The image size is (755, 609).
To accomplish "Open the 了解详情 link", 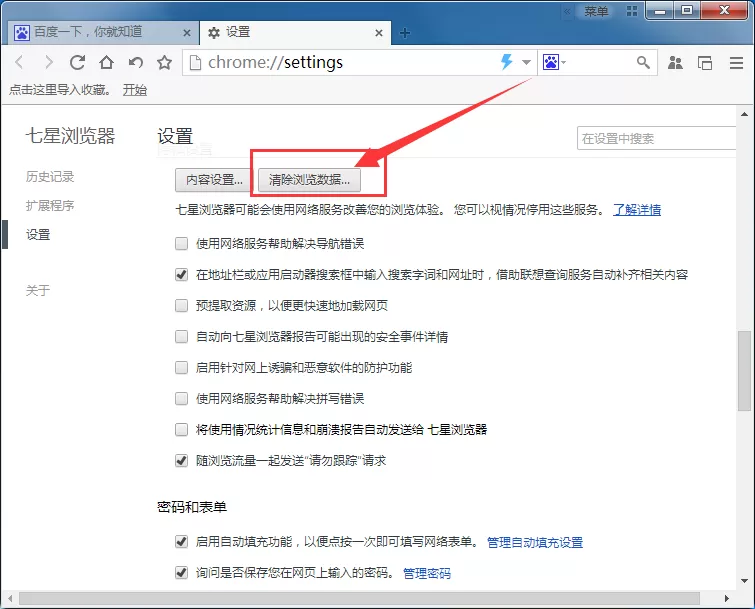I will pyautogui.click(x=637, y=209).
